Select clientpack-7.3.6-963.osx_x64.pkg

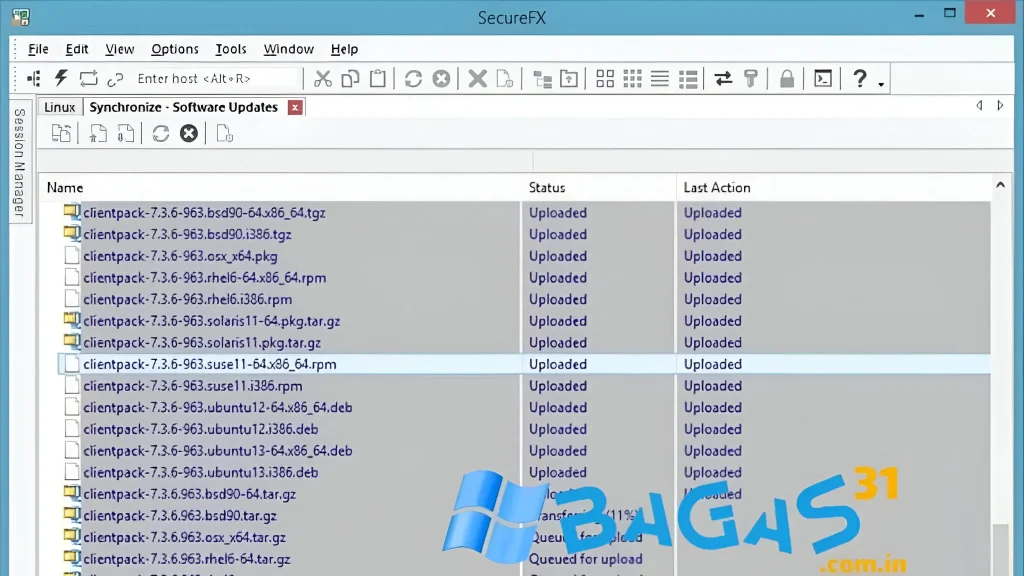180,256
